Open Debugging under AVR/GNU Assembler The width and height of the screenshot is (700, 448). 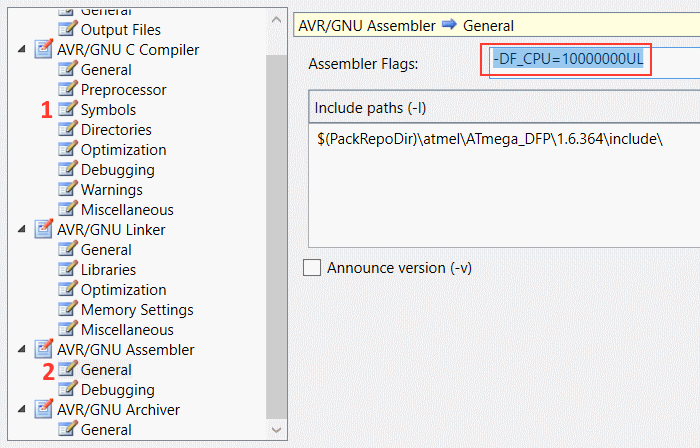117,390
